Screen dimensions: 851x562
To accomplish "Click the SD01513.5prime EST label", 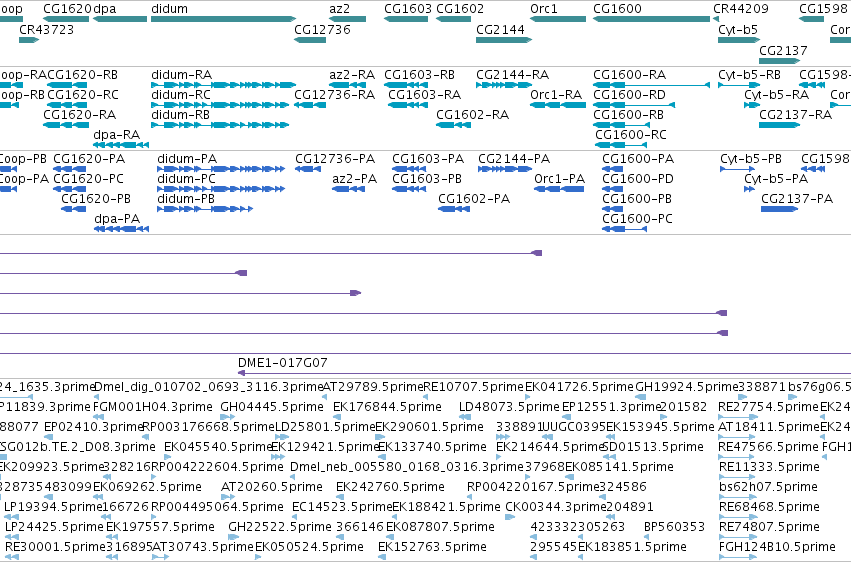I will point(653,446).
